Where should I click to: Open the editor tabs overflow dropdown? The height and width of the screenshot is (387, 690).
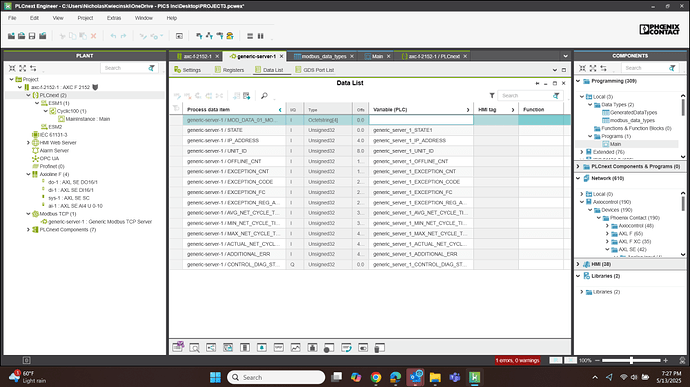[x=565, y=56]
